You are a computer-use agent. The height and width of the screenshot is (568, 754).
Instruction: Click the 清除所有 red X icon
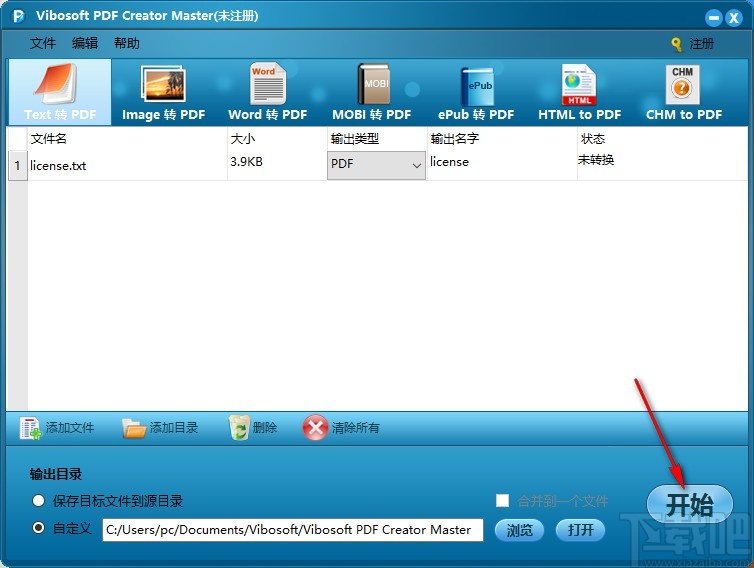[315, 428]
